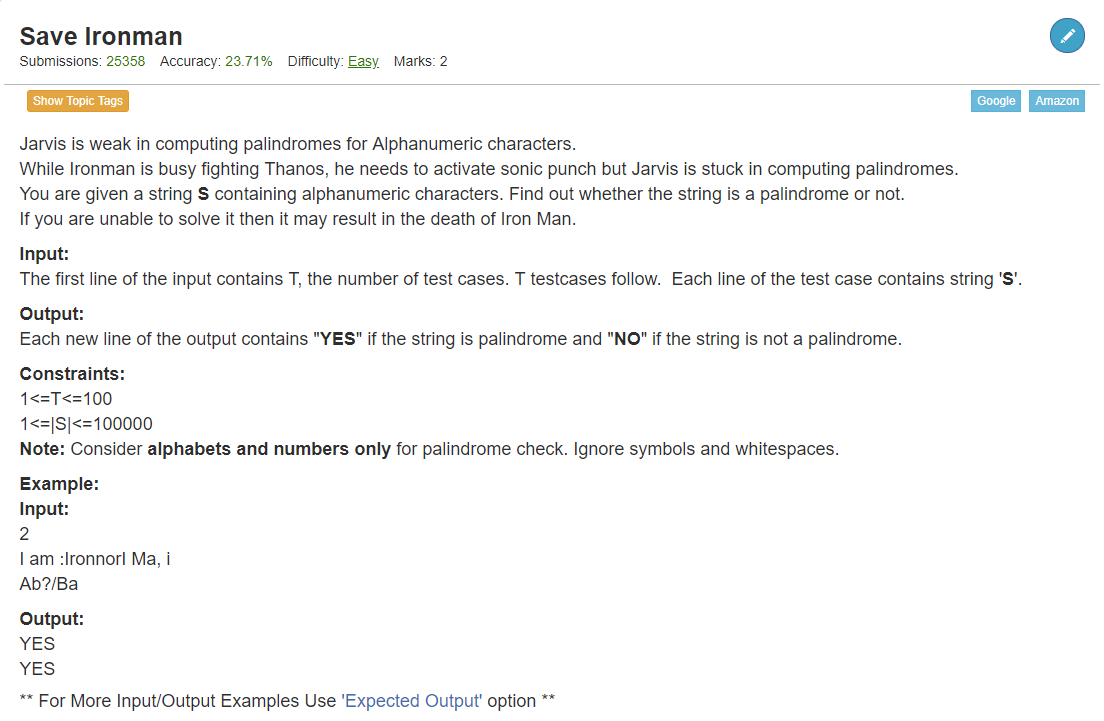Viewport: 1104px width, 721px height.
Task: Click the bold "NO" in output description
Action: tap(627, 339)
